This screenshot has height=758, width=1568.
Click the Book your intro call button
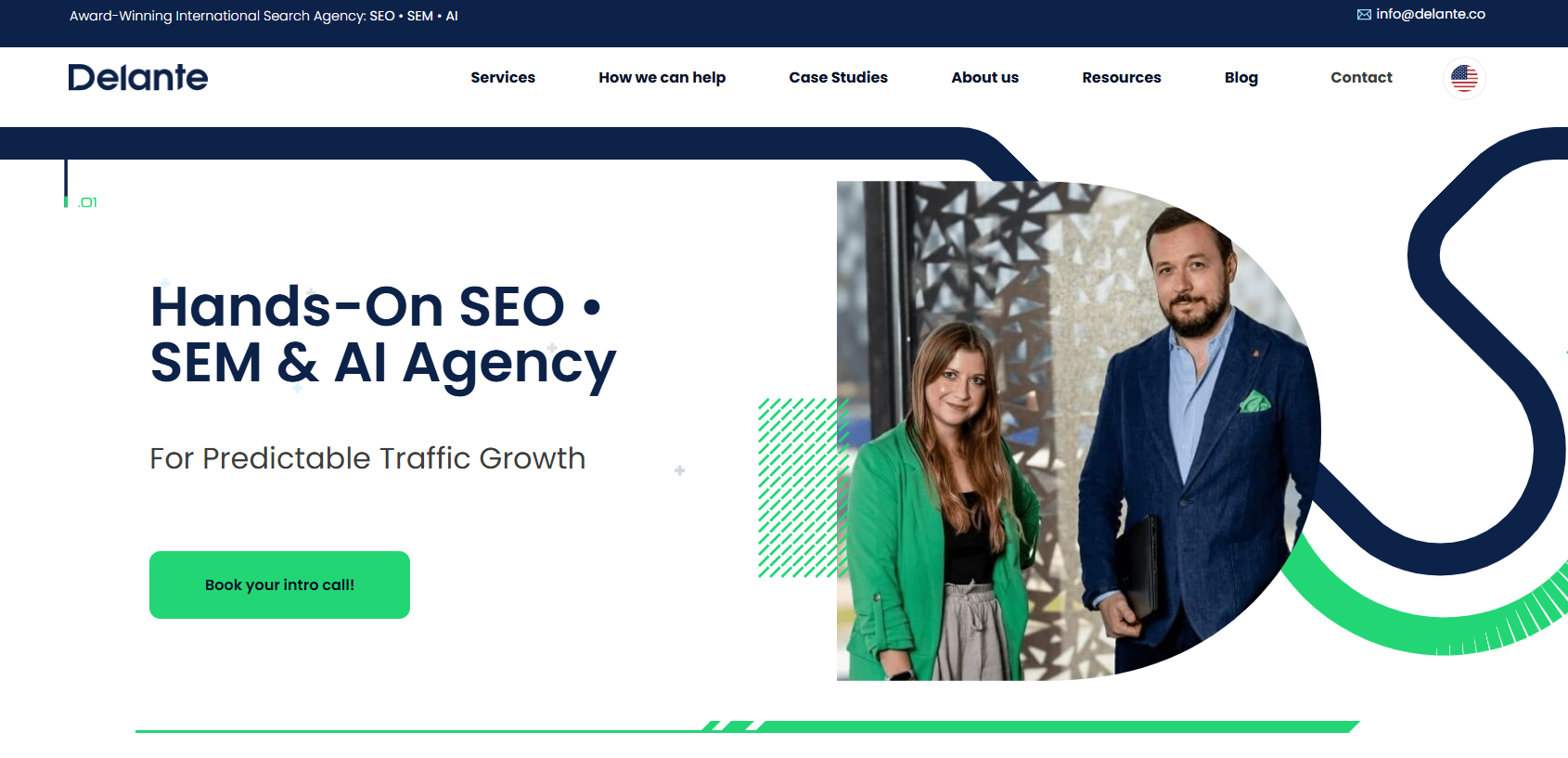[279, 585]
